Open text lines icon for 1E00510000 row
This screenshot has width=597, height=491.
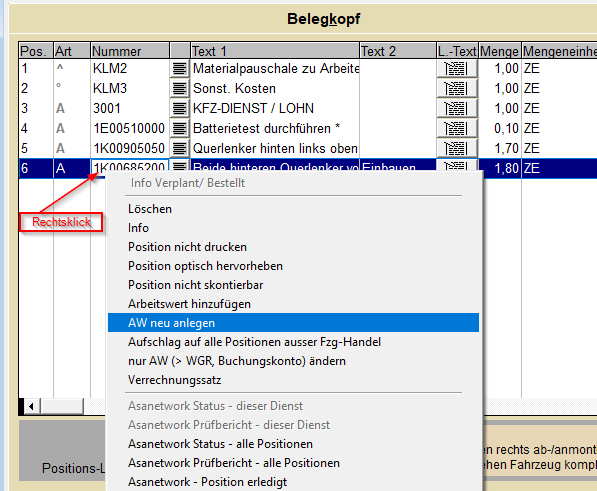[x=180, y=128]
